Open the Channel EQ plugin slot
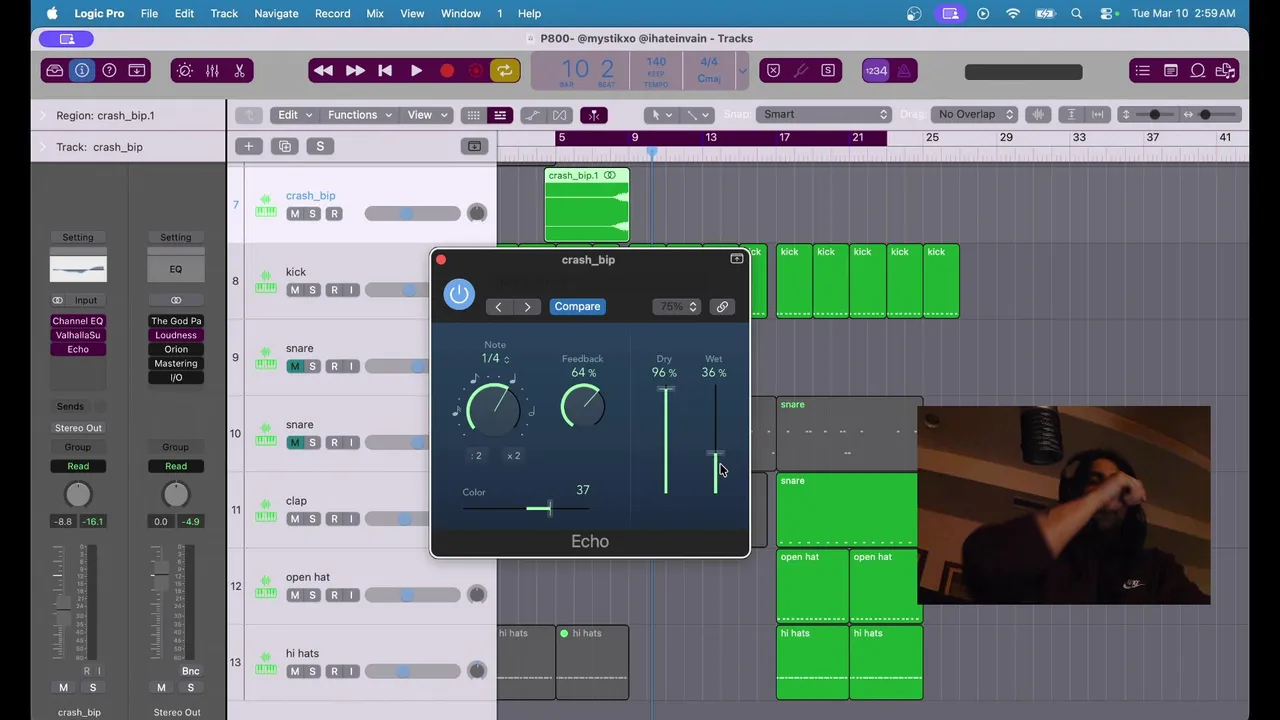Screen dimensions: 1280x720 pos(78,321)
